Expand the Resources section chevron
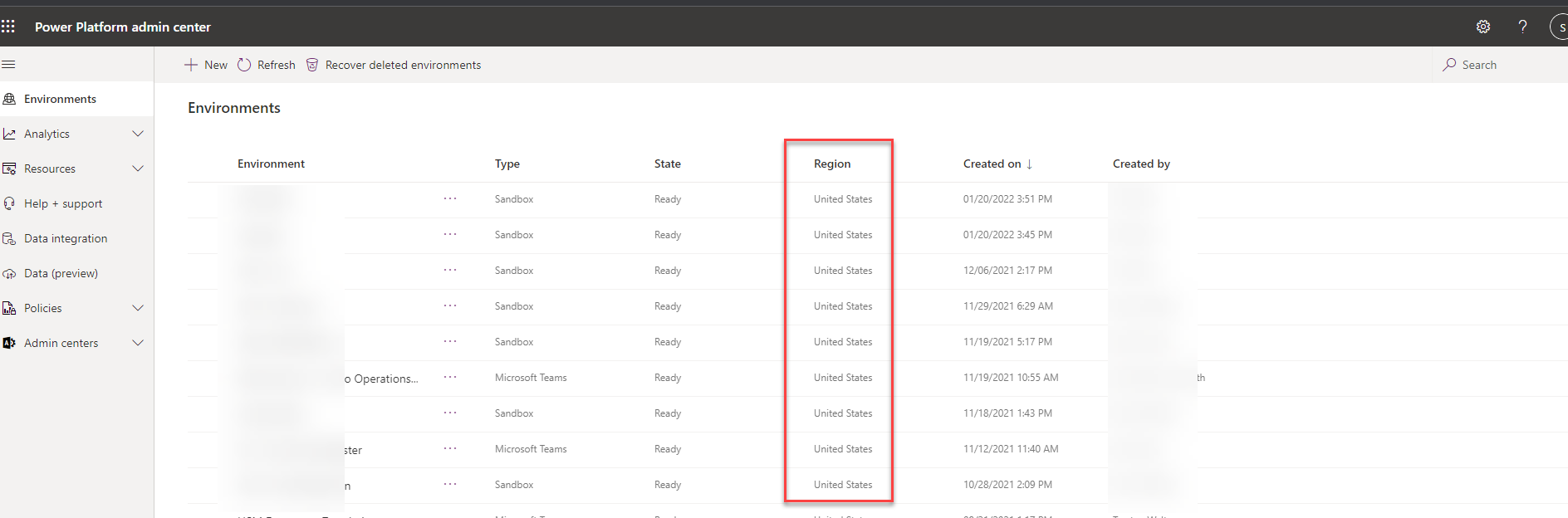 138,169
